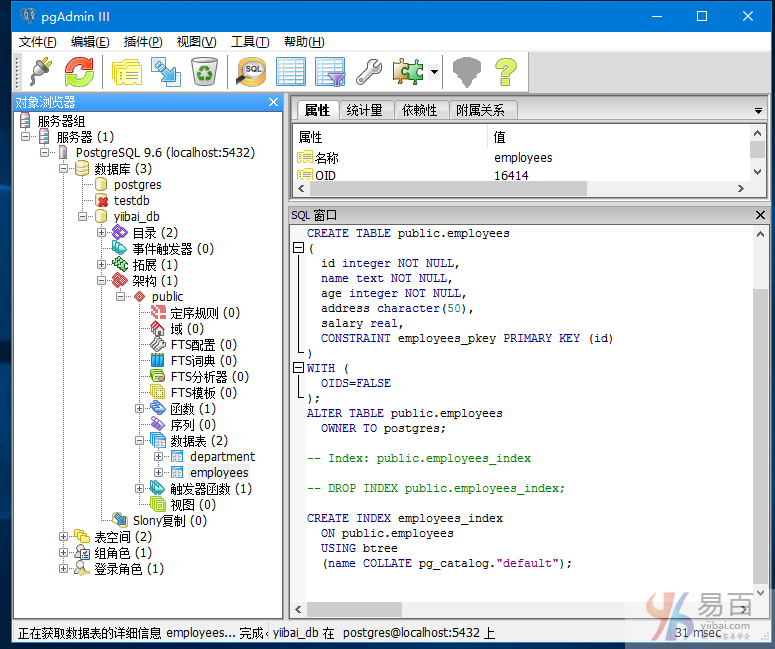The height and width of the screenshot is (649, 775).
Task: Click the plug connection toolbar icon
Action: click(40, 71)
